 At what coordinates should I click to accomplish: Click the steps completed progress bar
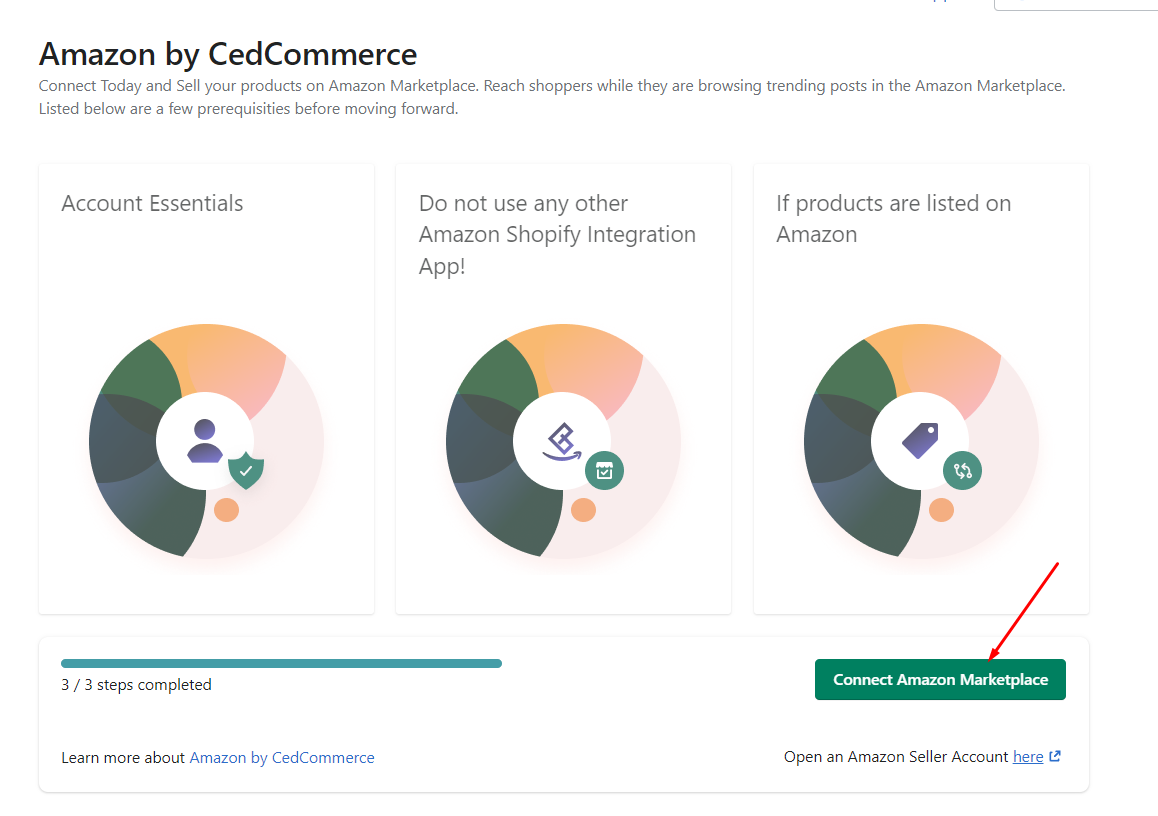[281, 663]
